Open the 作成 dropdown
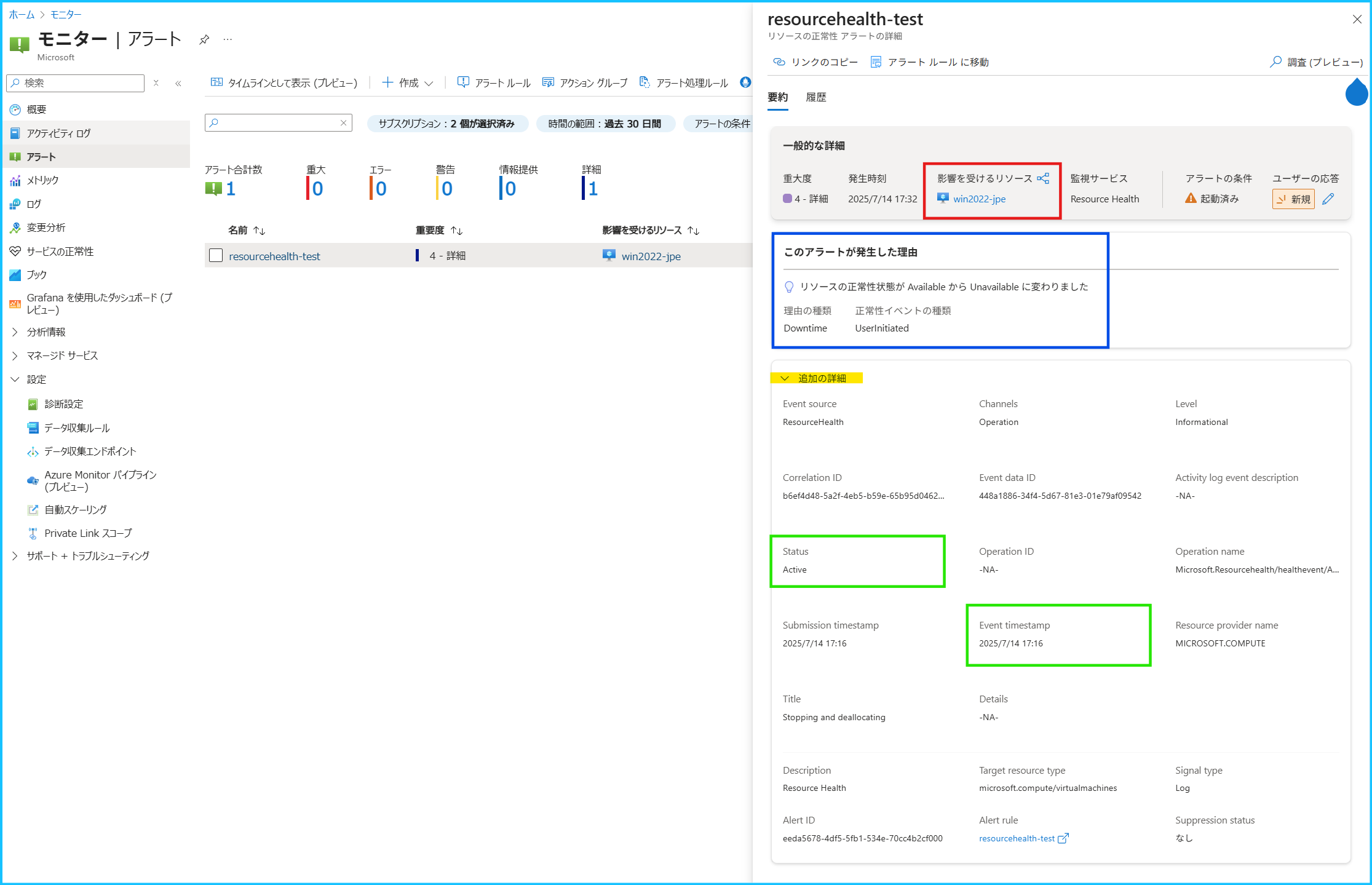1372x885 pixels. pyautogui.click(x=408, y=83)
